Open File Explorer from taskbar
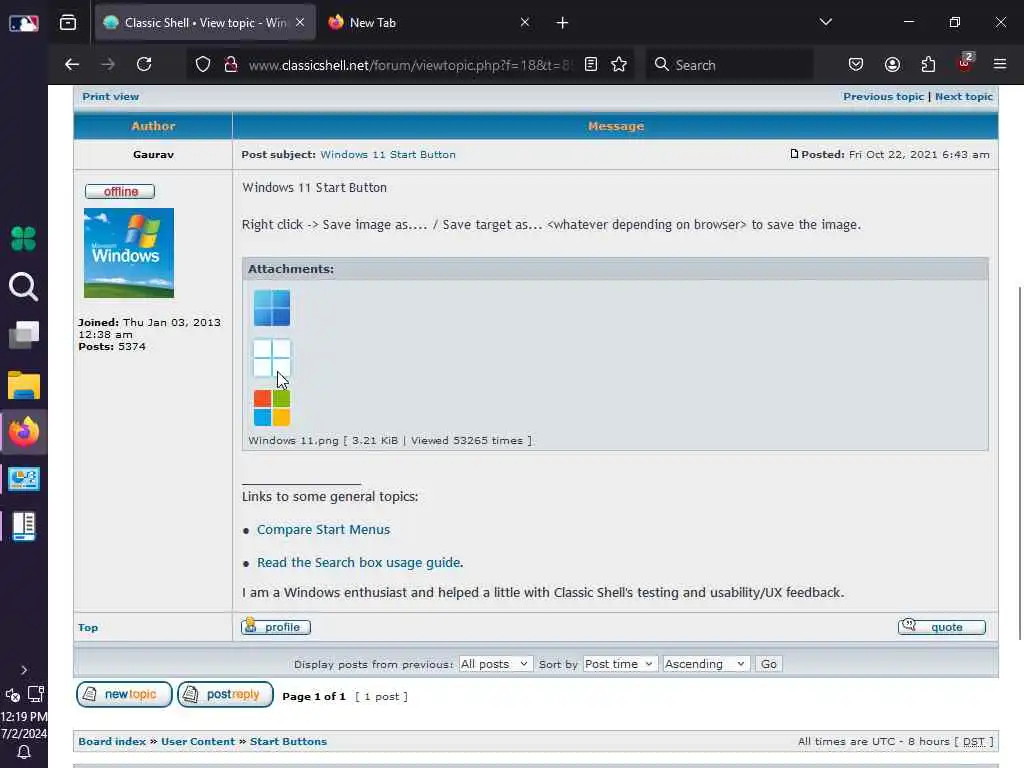The image size is (1024, 768). point(24,385)
